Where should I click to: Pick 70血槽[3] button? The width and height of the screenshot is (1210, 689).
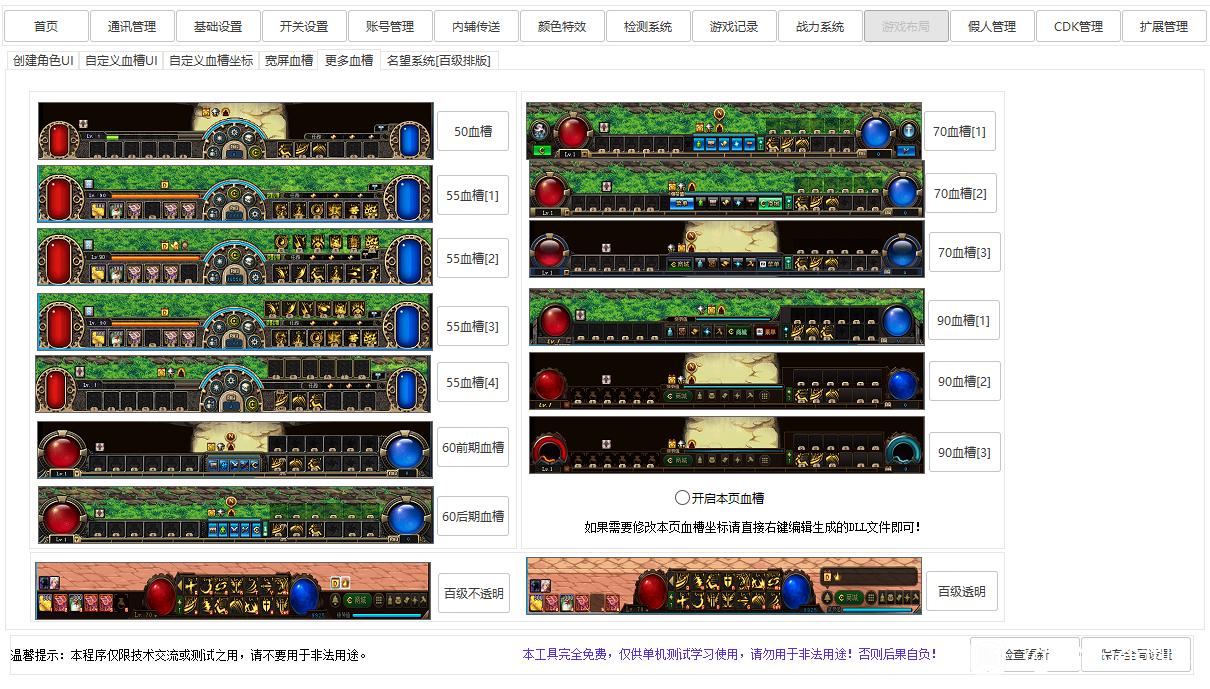(965, 252)
